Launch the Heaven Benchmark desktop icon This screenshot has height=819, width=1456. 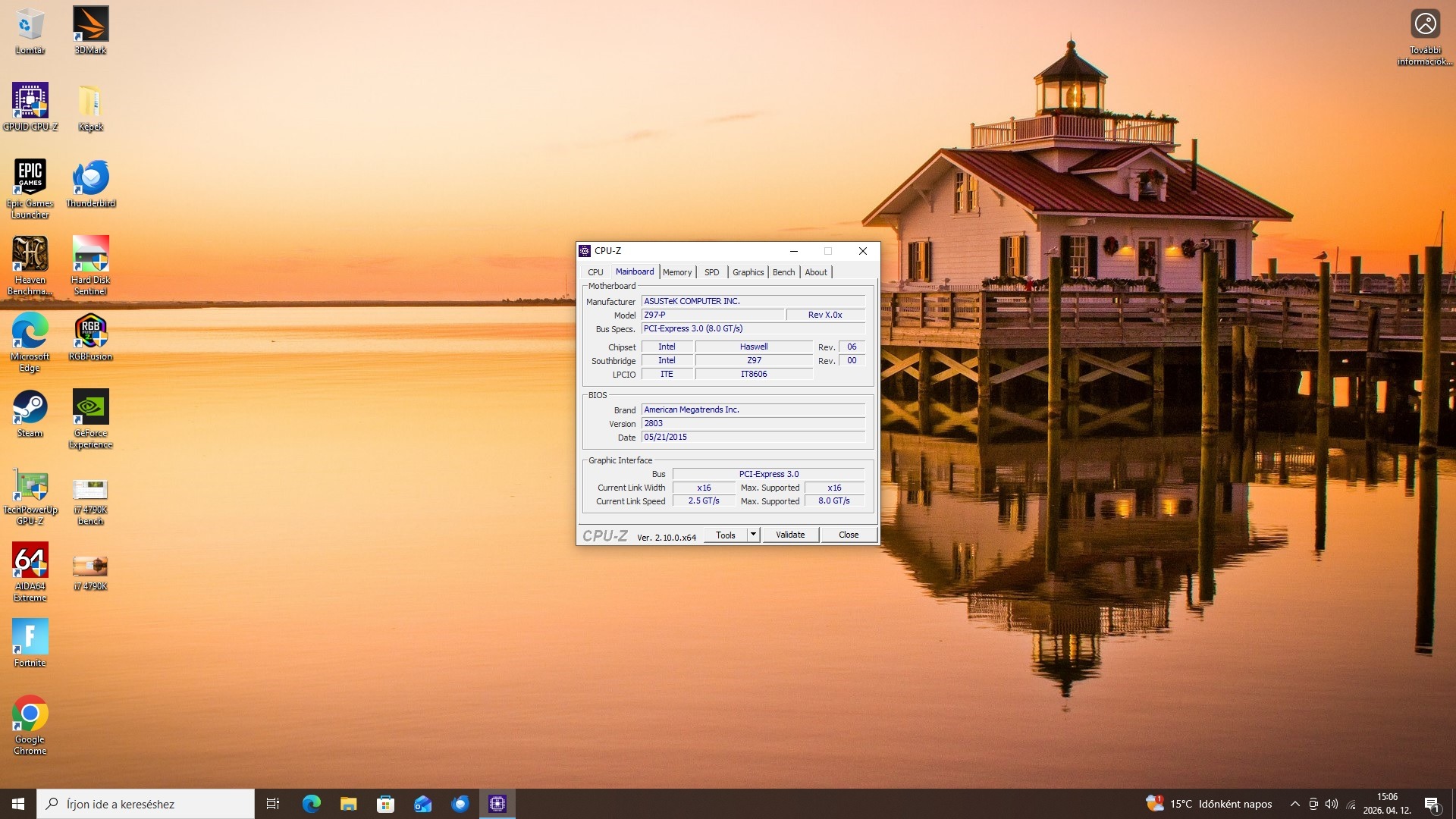pos(30,254)
